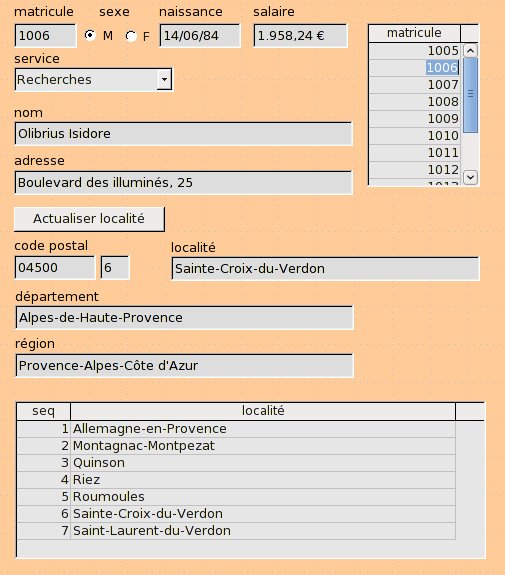Select row Quinson
505x575 pixels.
pyautogui.click(x=236, y=463)
